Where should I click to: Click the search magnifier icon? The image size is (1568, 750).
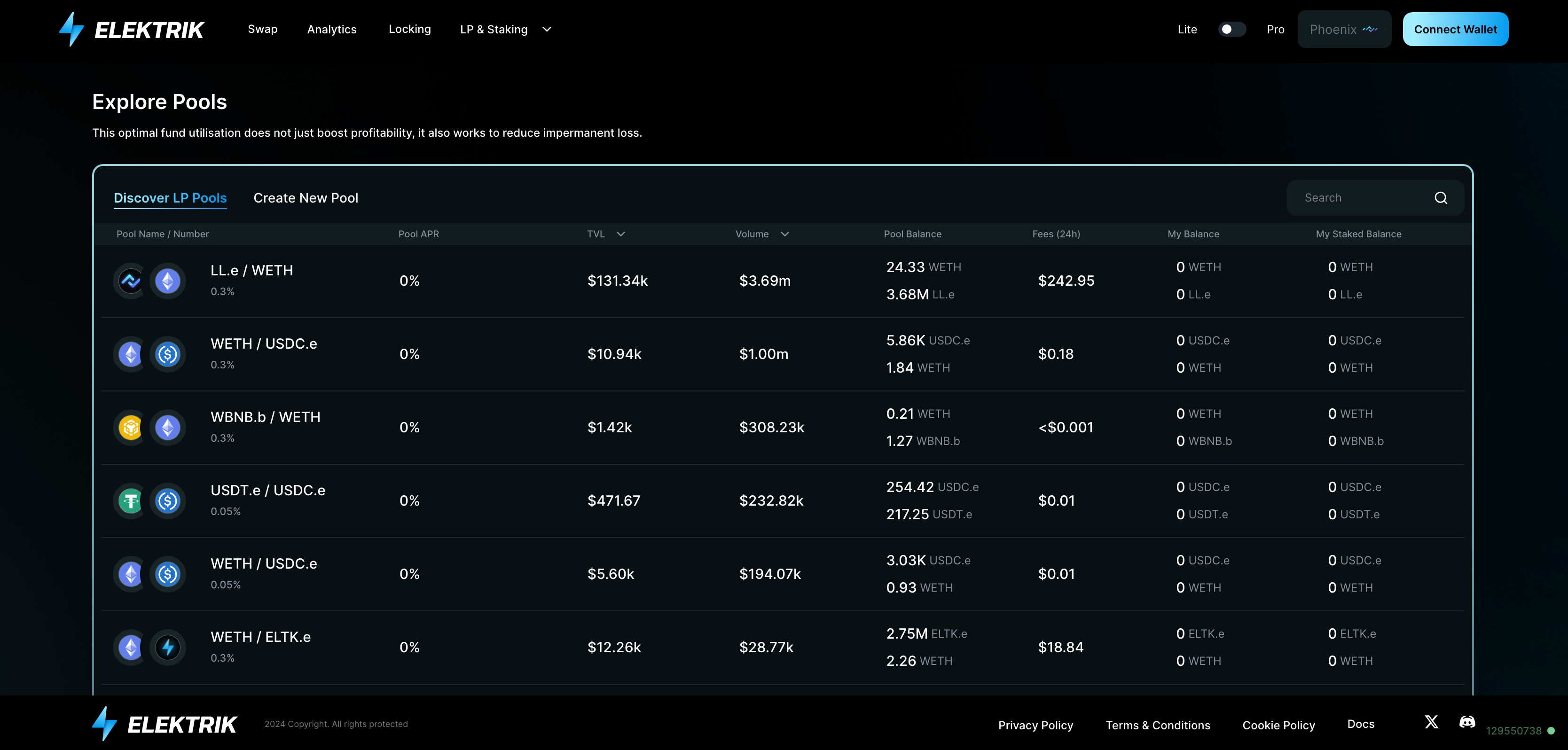[x=1440, y=198]
